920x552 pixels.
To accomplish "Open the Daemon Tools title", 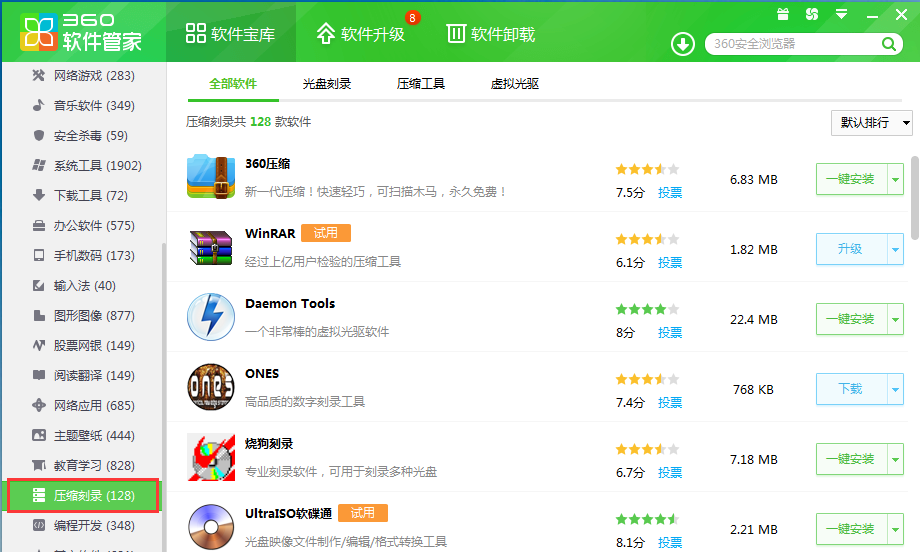I will pyautogui.click(x=290, y=304).
